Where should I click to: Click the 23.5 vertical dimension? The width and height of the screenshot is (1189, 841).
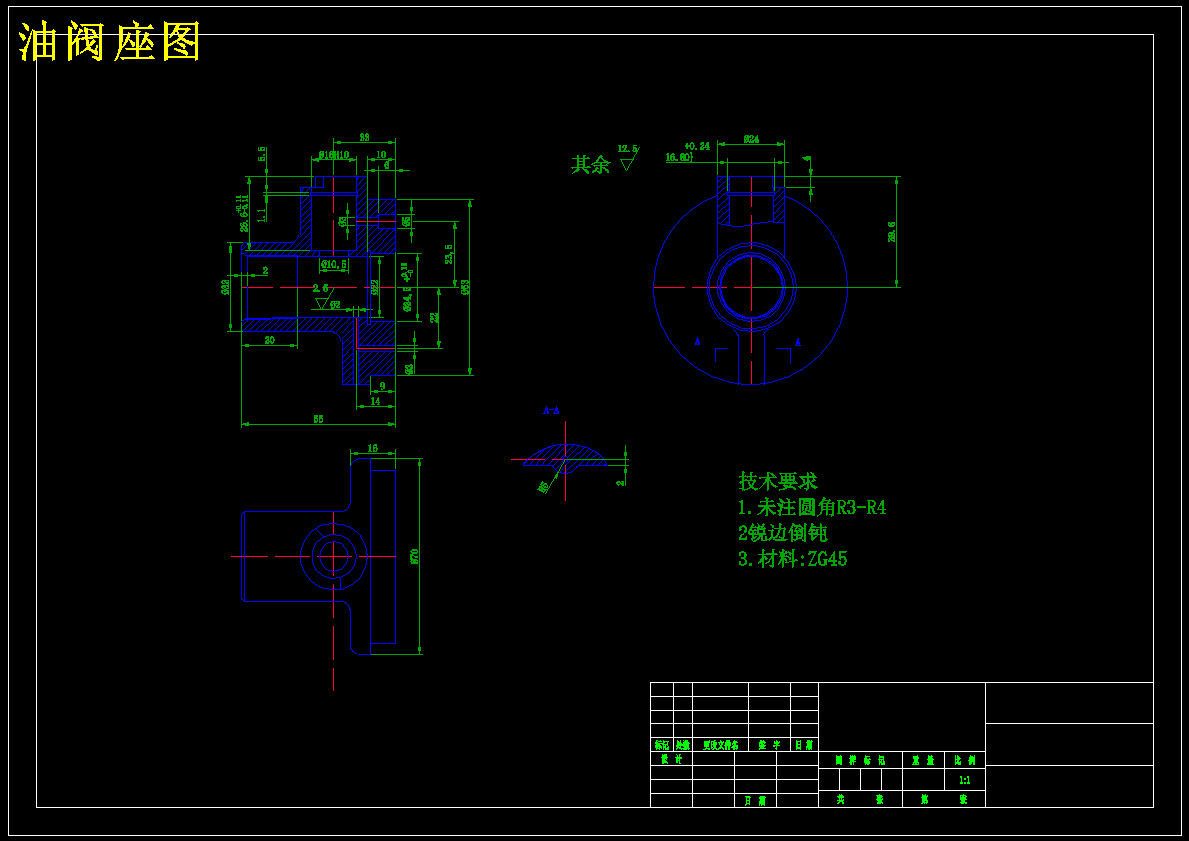click(449, 253)
